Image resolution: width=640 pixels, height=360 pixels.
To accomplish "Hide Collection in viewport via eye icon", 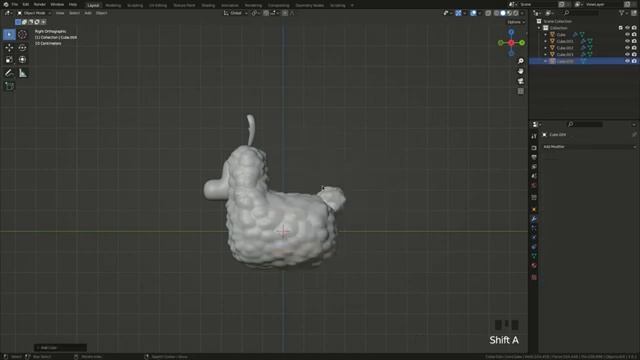I will point(627,28).
